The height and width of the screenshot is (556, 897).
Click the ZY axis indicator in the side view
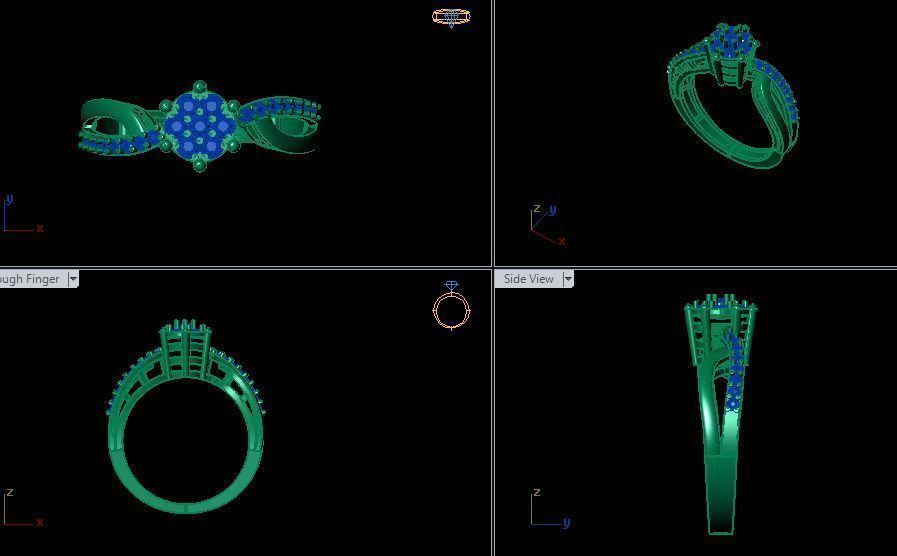pos(550,507)
